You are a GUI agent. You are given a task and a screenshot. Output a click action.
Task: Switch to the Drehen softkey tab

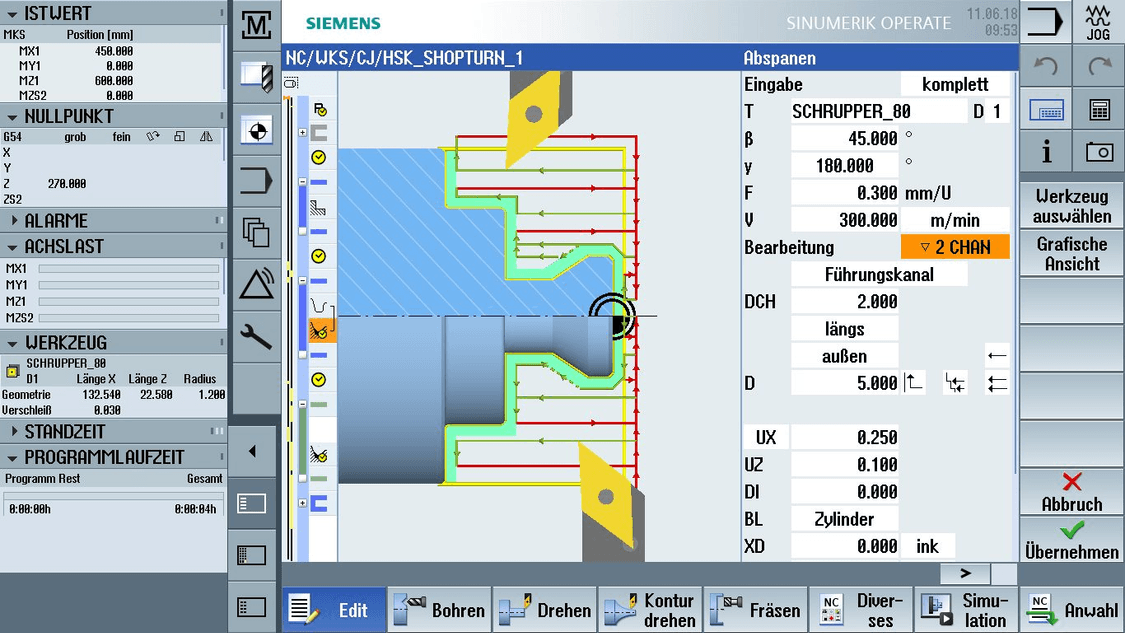pyautogui.click(x=544, y=608)
